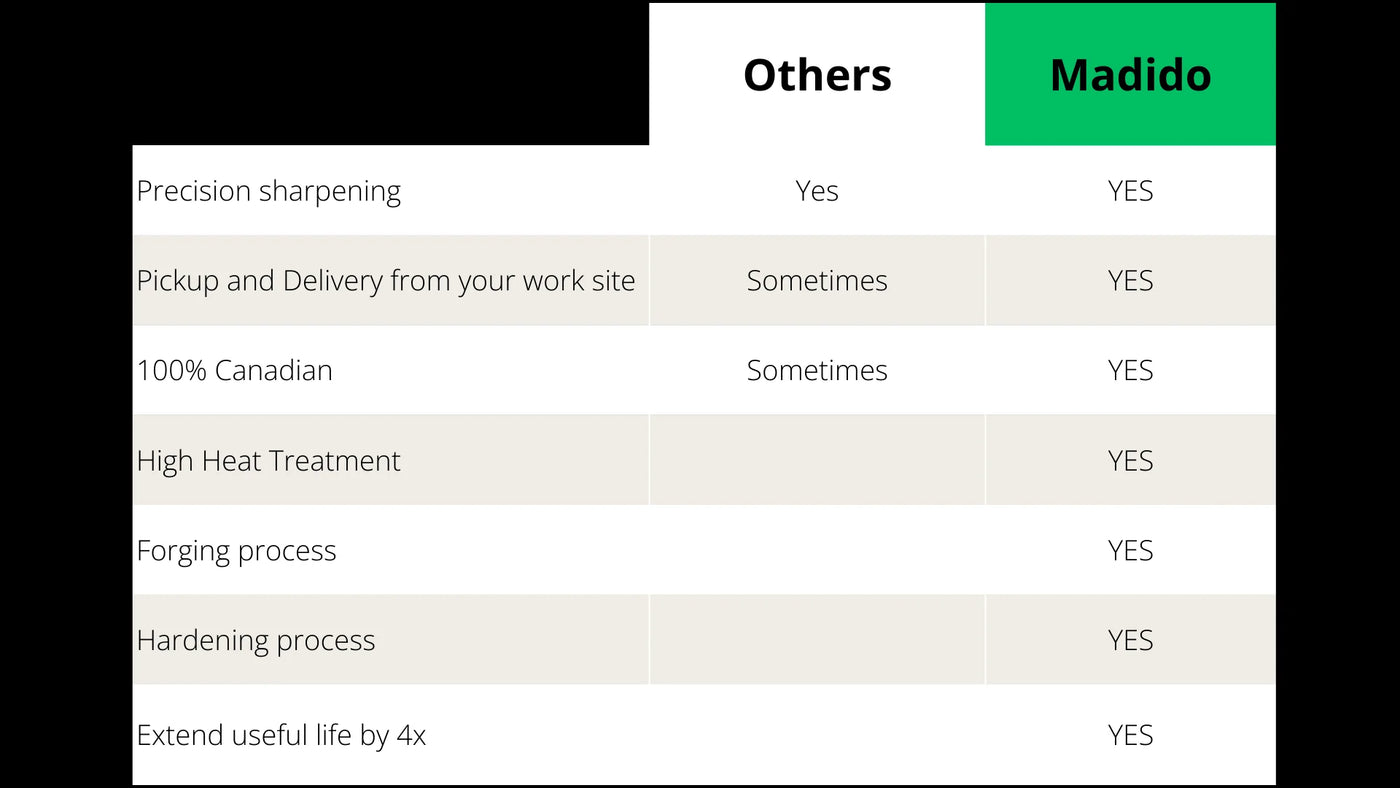Click the "Others" column header
This screenshot has height=788, width=1400.
(x=817, y=75)
